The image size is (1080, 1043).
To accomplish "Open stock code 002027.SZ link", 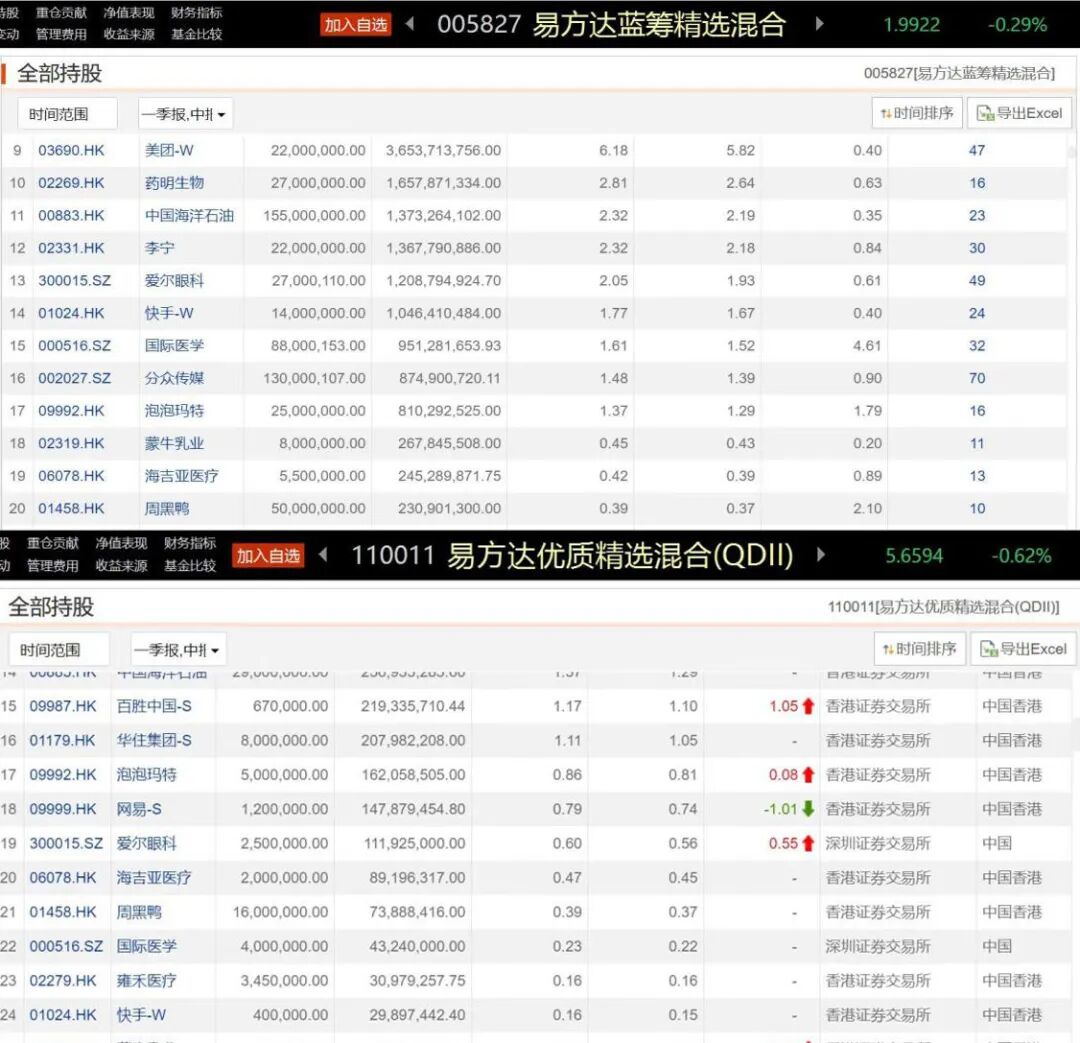I will [74, 378].
